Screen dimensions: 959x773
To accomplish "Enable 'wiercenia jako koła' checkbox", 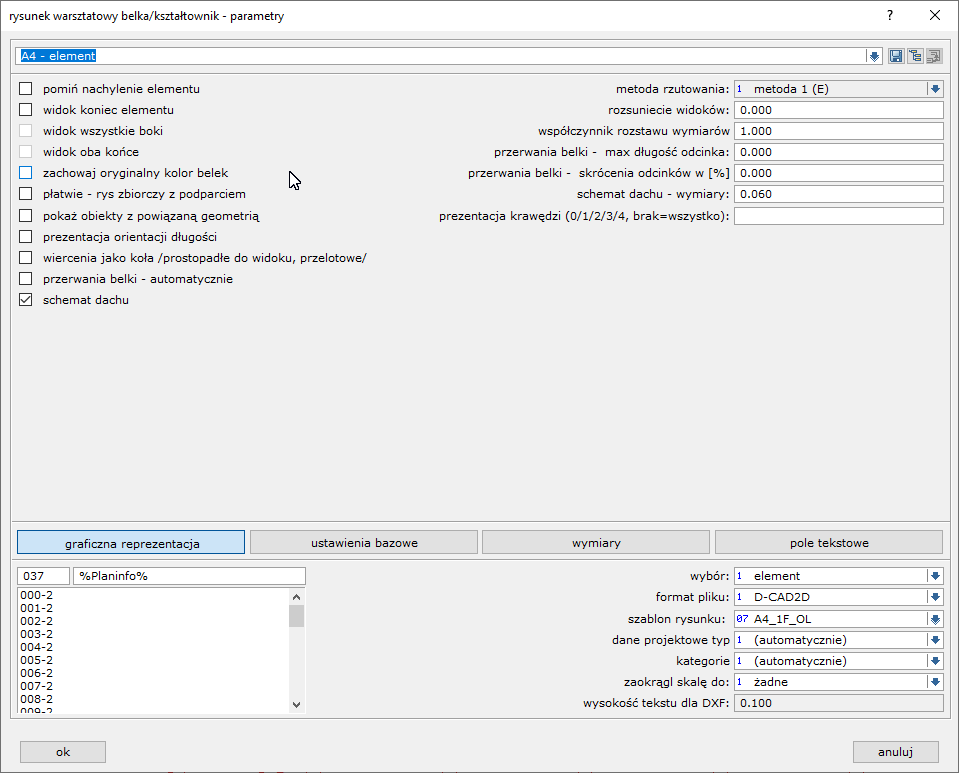I will click(x=26, y=258).
